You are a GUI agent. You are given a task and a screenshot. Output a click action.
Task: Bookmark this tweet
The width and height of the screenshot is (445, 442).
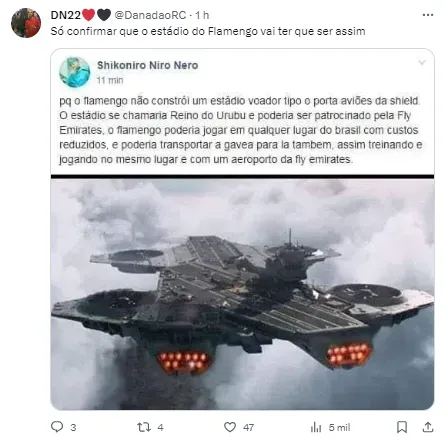(402, 427)
